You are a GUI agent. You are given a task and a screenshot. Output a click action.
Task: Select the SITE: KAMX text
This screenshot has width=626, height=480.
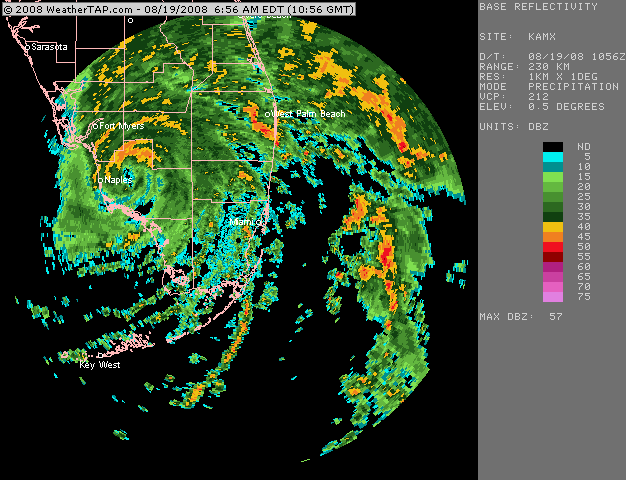(x=518, y=37)
